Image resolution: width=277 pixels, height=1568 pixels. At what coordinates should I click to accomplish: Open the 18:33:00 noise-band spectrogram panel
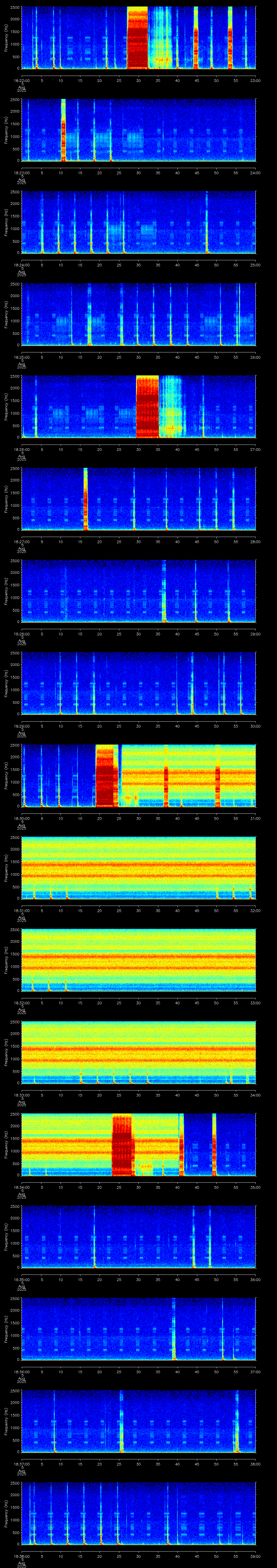(x=138, y=1052)
